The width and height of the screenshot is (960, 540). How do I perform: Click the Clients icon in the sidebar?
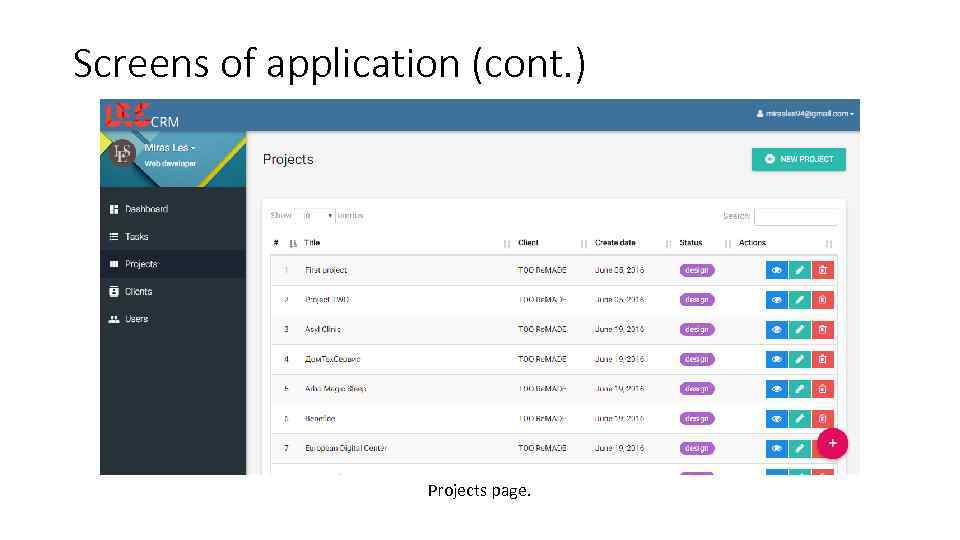pyautogui.click(x=113, y=291)
